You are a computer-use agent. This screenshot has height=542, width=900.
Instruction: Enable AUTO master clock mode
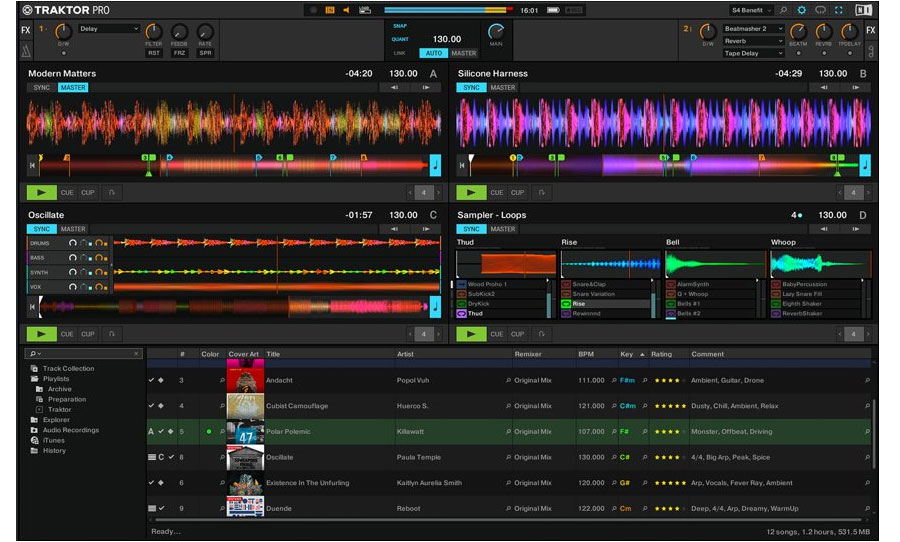[x=434, y=53]
